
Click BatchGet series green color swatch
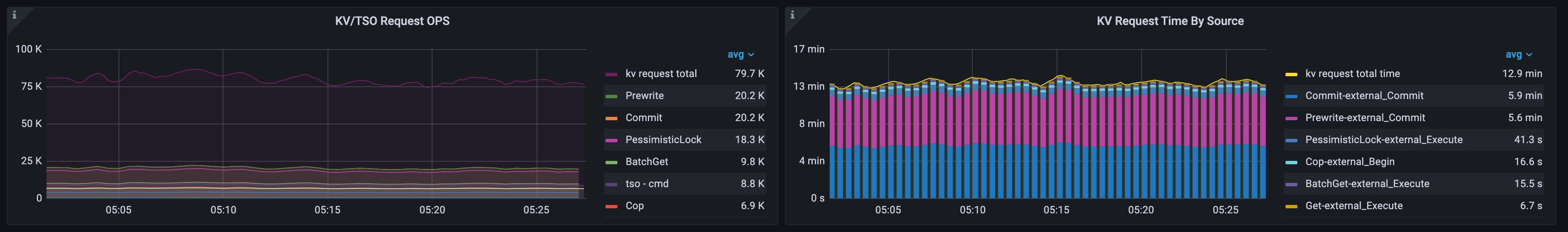[x=612, y=162]
